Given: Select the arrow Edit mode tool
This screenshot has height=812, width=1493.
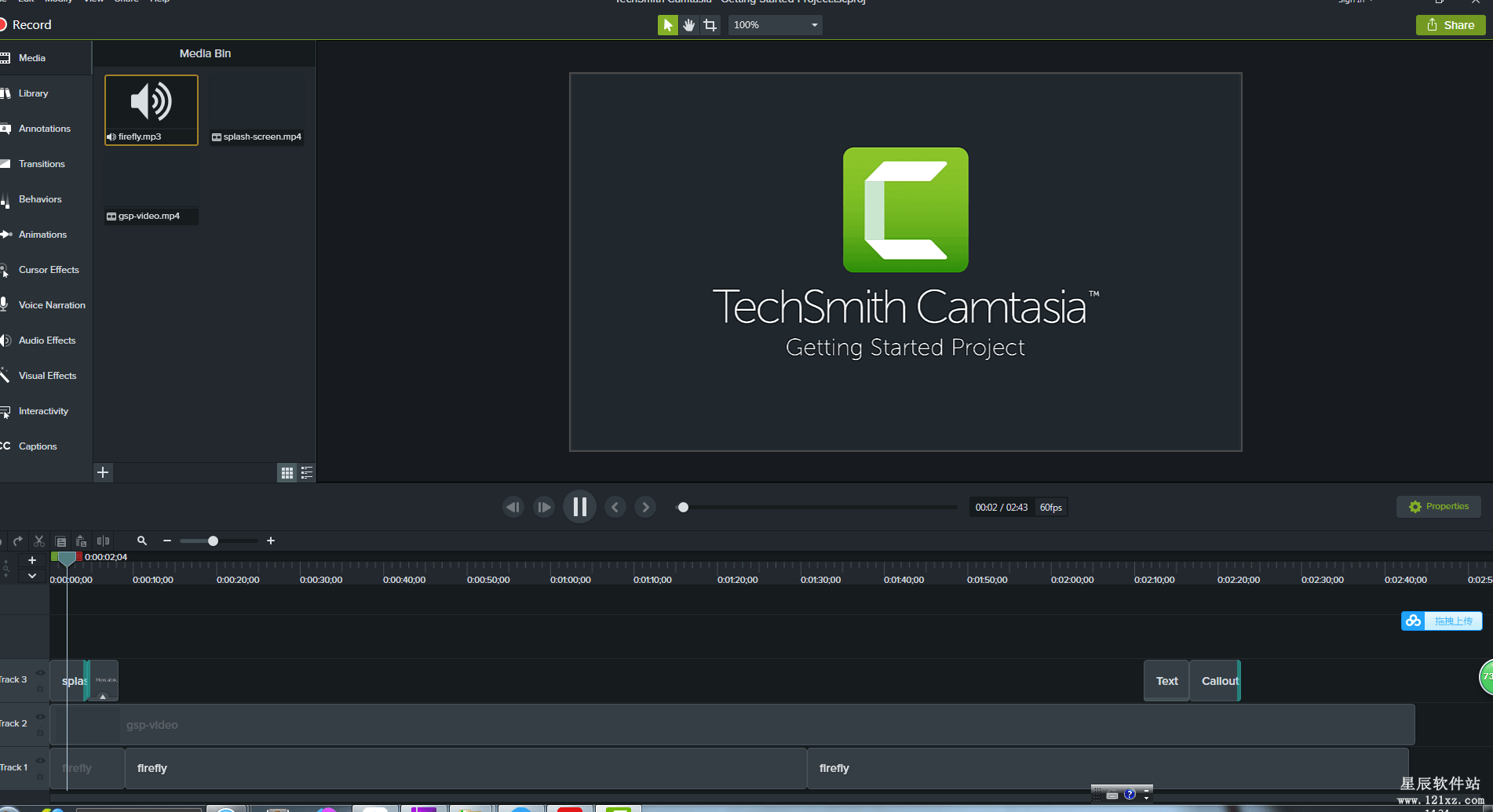Looking at the screenshot, I should coord(667,25).
